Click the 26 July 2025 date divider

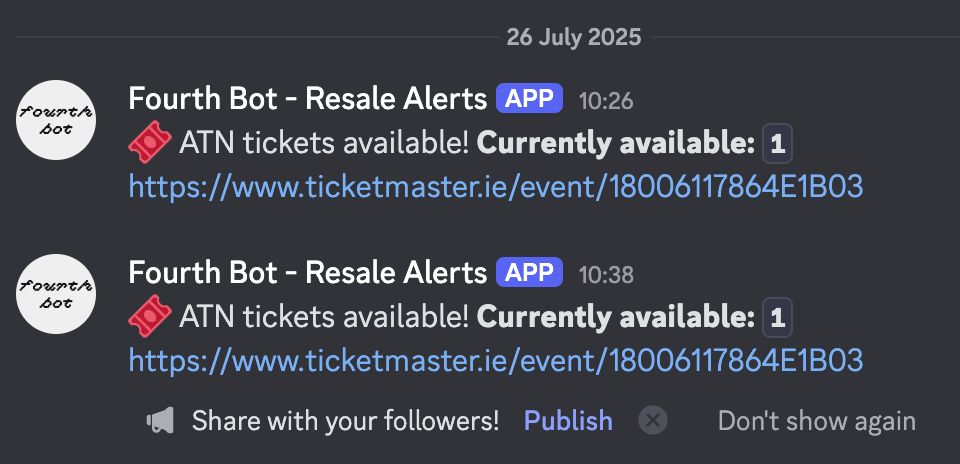(x=574, y=37)
